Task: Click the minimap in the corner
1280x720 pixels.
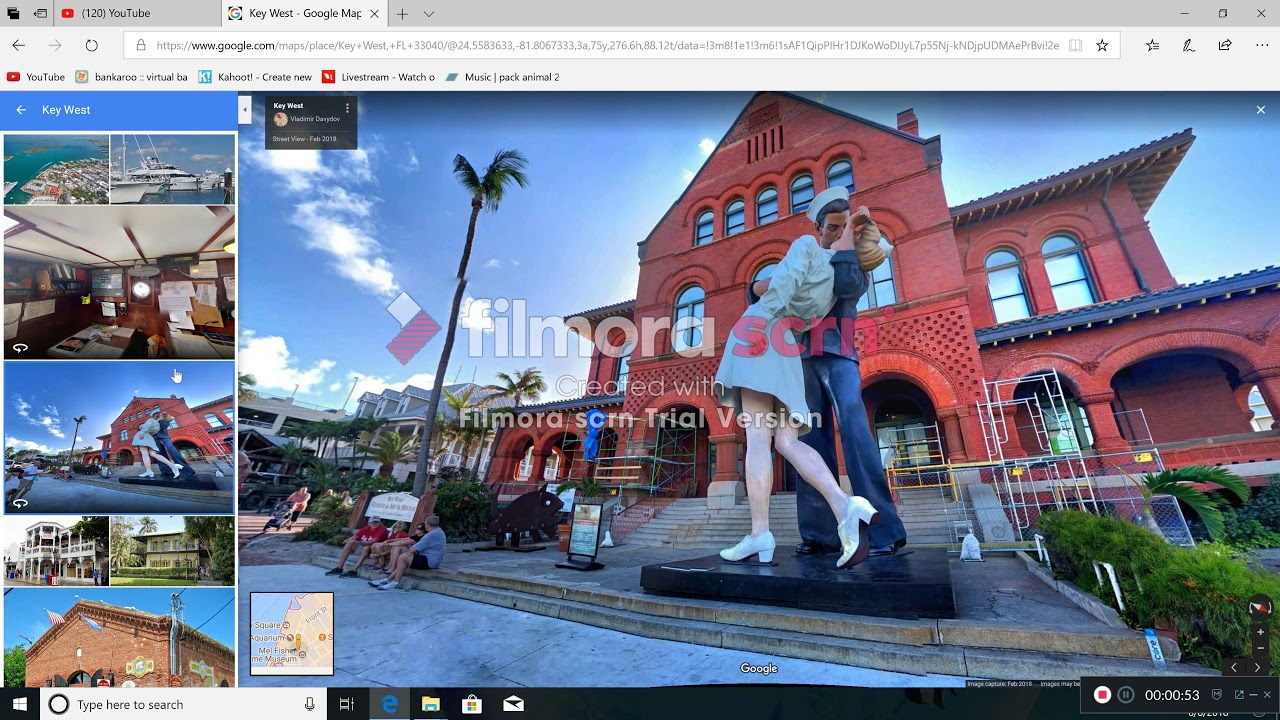Action: (x=292, y=633)
